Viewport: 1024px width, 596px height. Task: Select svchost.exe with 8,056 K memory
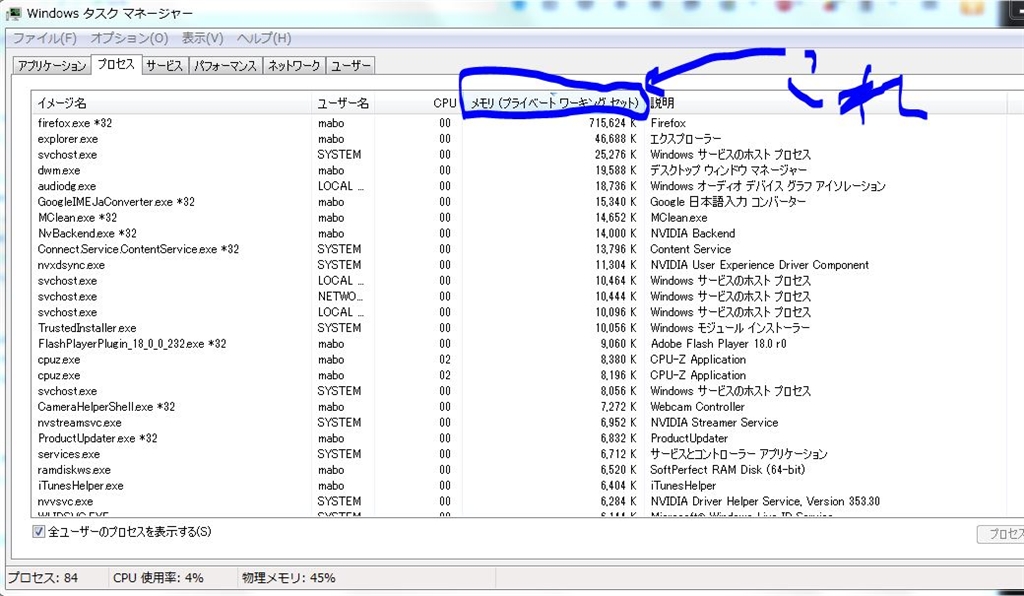[519, 391]
